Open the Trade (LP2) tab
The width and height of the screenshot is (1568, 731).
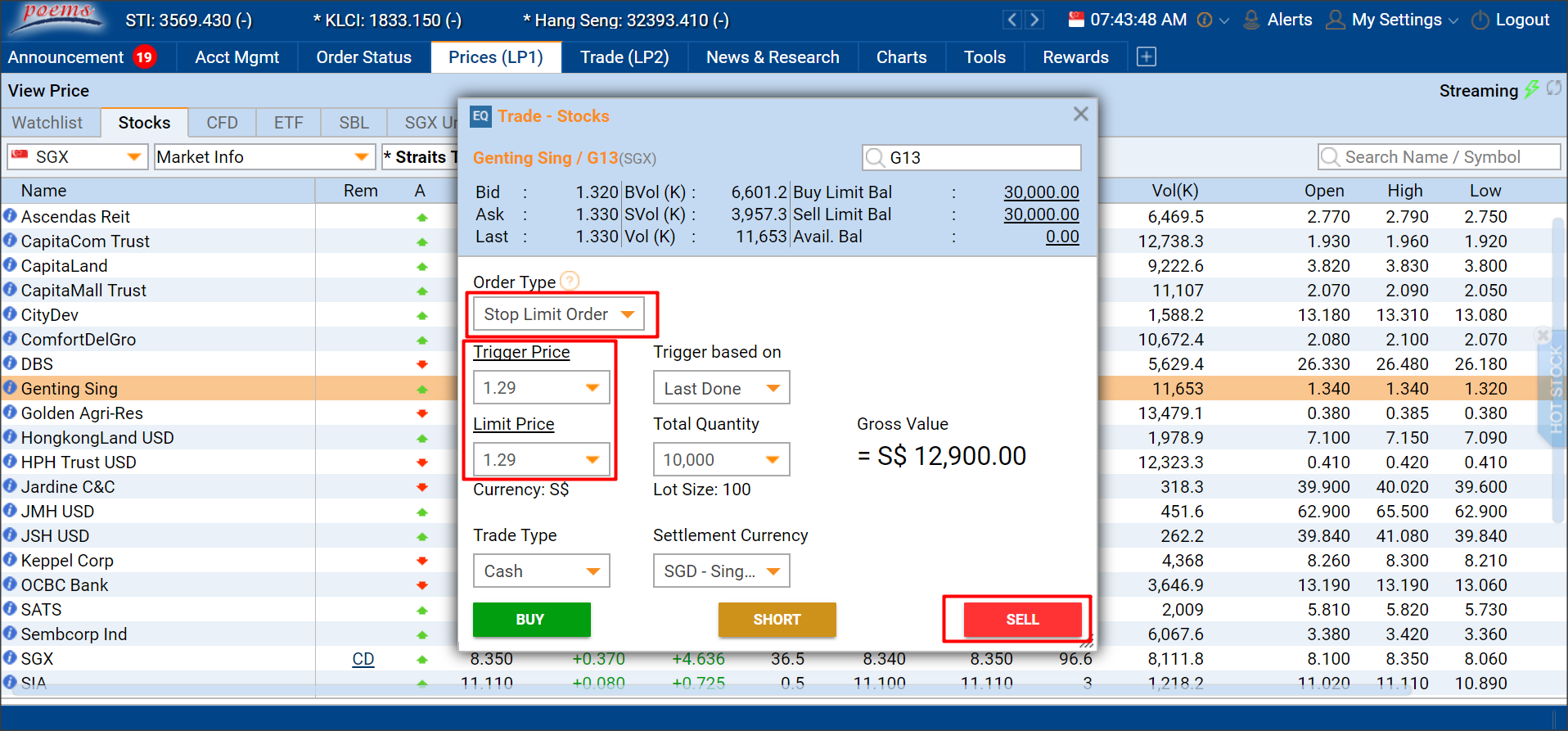624,57
